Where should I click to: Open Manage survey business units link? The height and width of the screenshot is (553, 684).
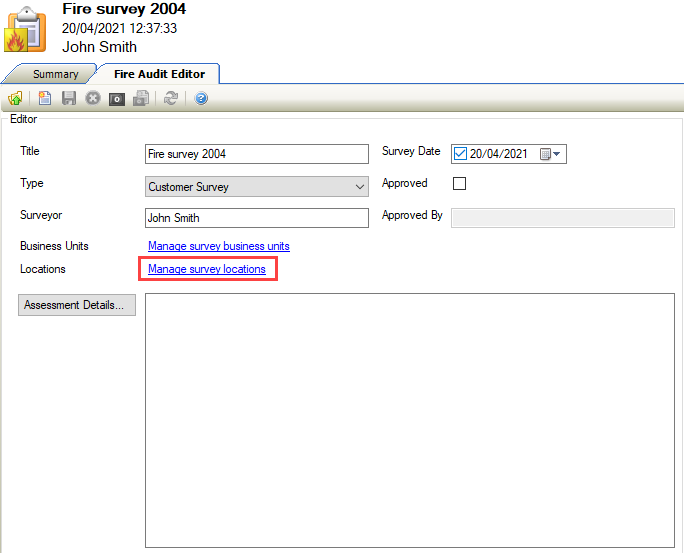[x=219, y=246]
